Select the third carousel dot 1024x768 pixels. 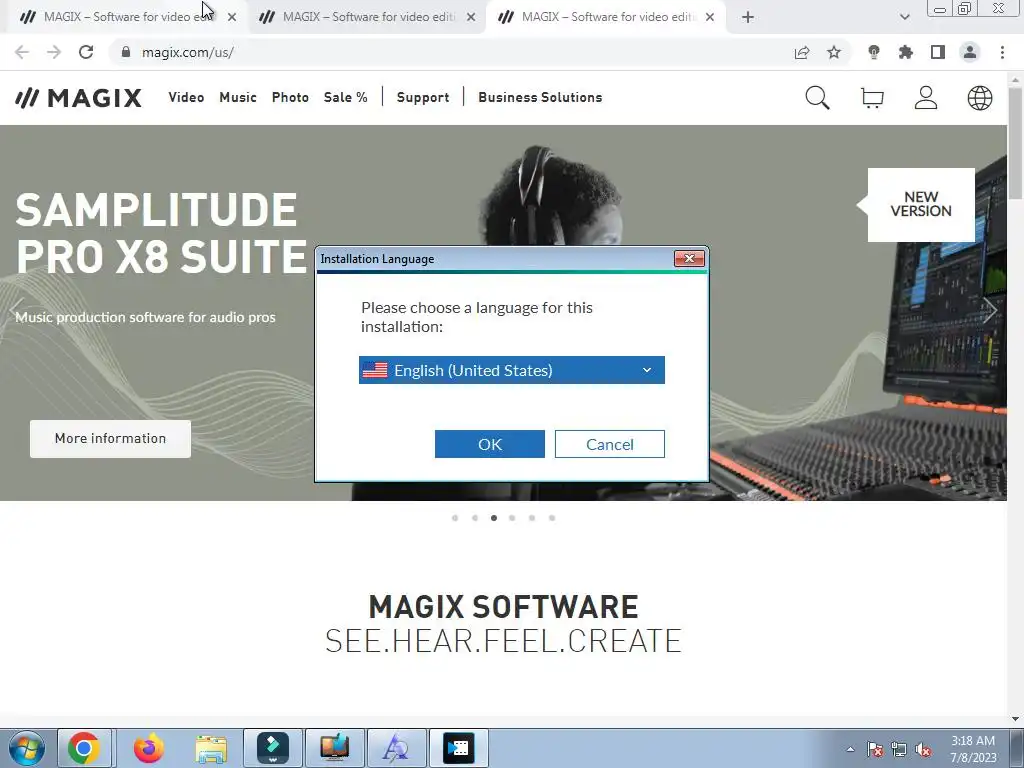point(494,518)
